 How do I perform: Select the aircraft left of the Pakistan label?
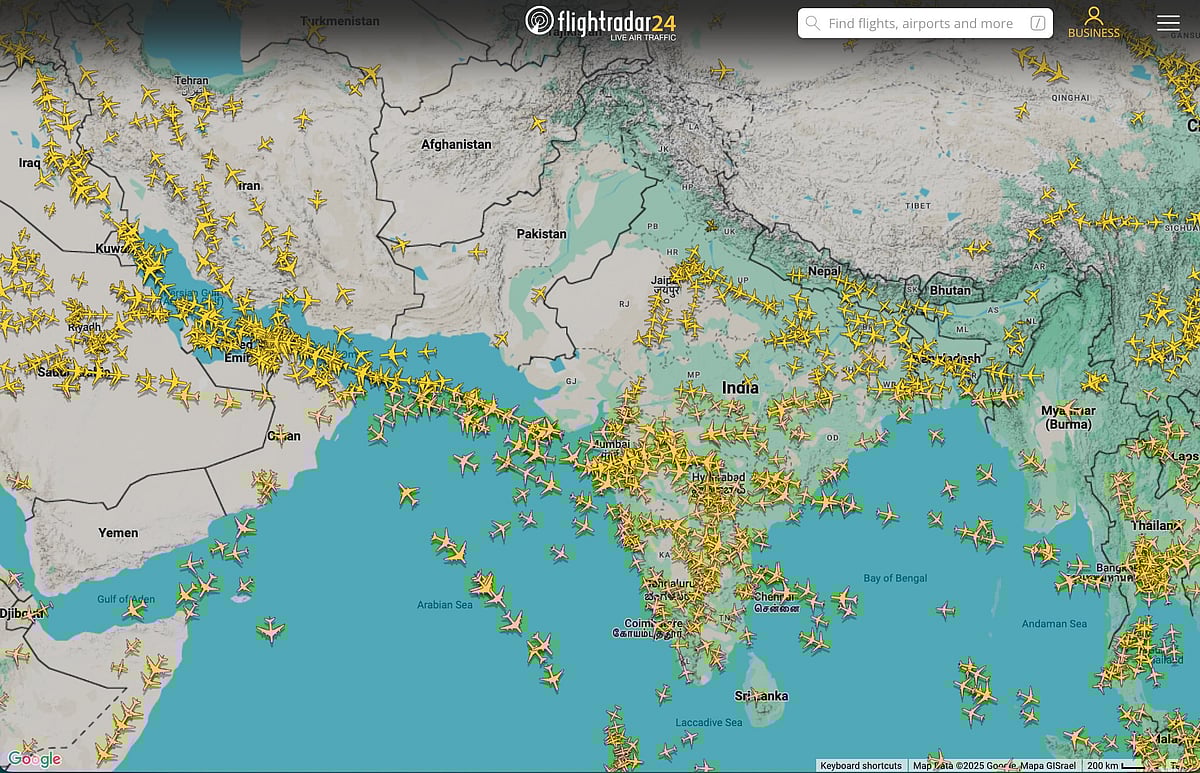coord(478,252)
